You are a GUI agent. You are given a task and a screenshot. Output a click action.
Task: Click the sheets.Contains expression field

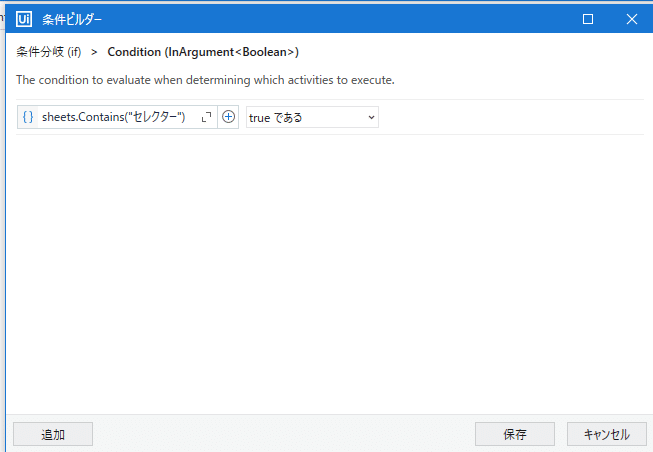117,117
